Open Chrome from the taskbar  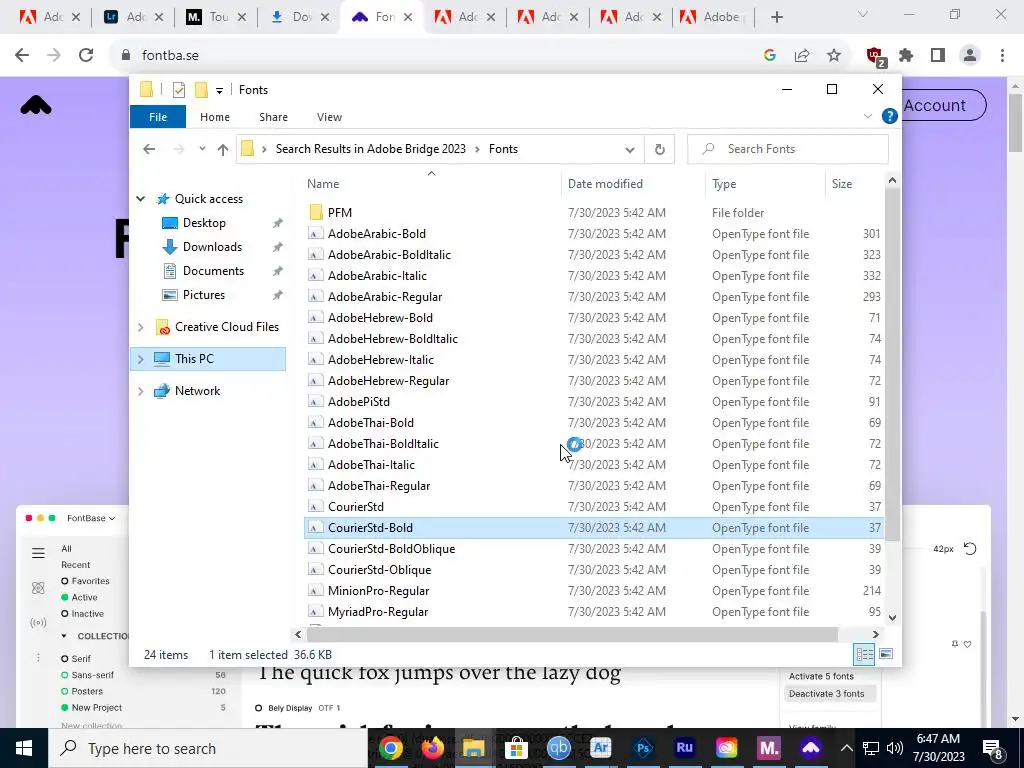pyautogui.click(x=391, y=748)
